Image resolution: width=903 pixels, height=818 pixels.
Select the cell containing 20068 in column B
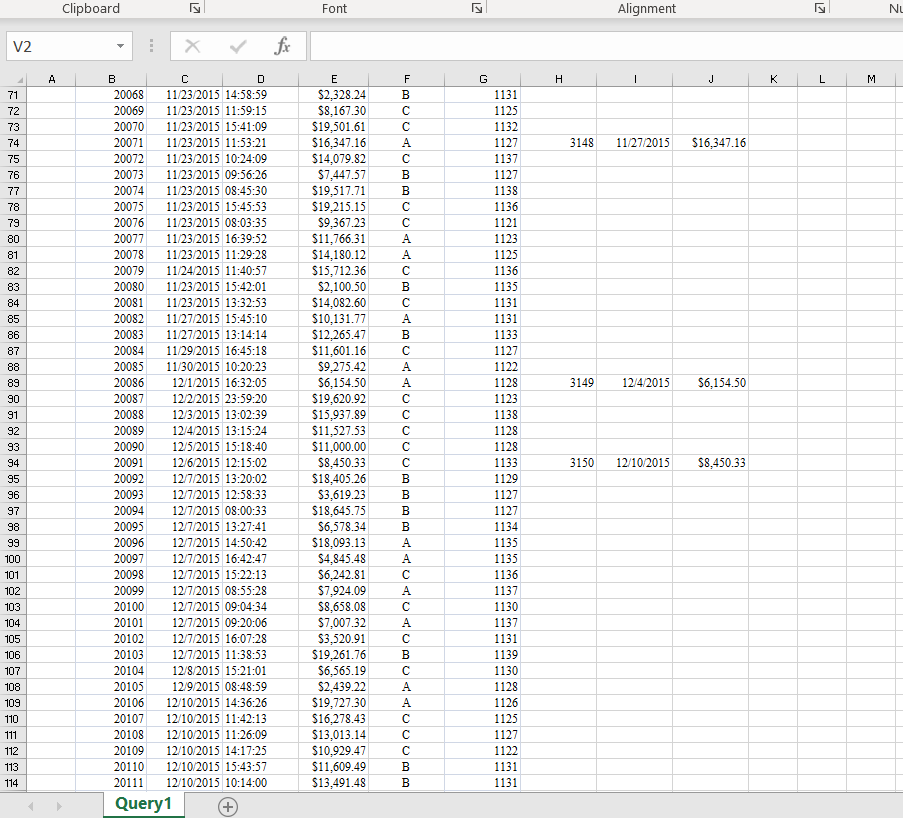[x=111, y=94]
